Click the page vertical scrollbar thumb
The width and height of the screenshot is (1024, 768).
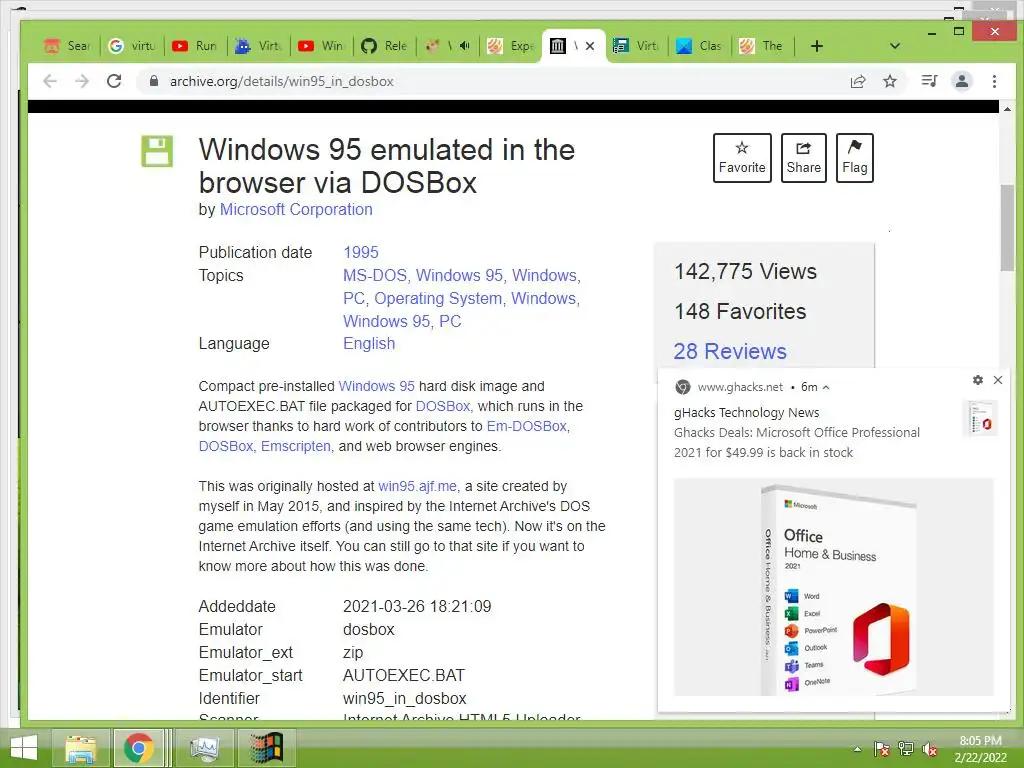coord(1007,227)
